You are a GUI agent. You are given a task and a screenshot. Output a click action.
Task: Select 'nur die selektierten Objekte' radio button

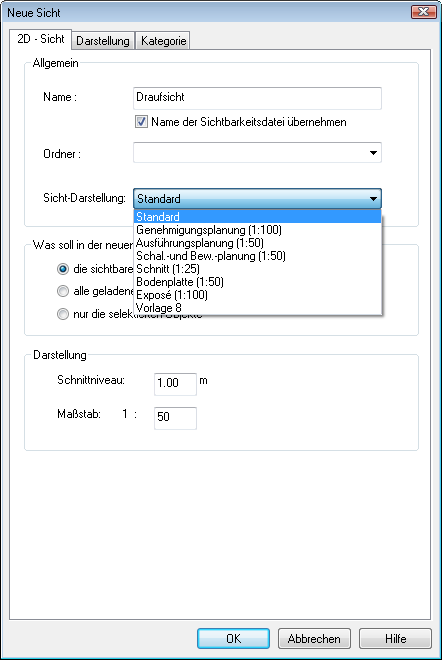[63, 314]
